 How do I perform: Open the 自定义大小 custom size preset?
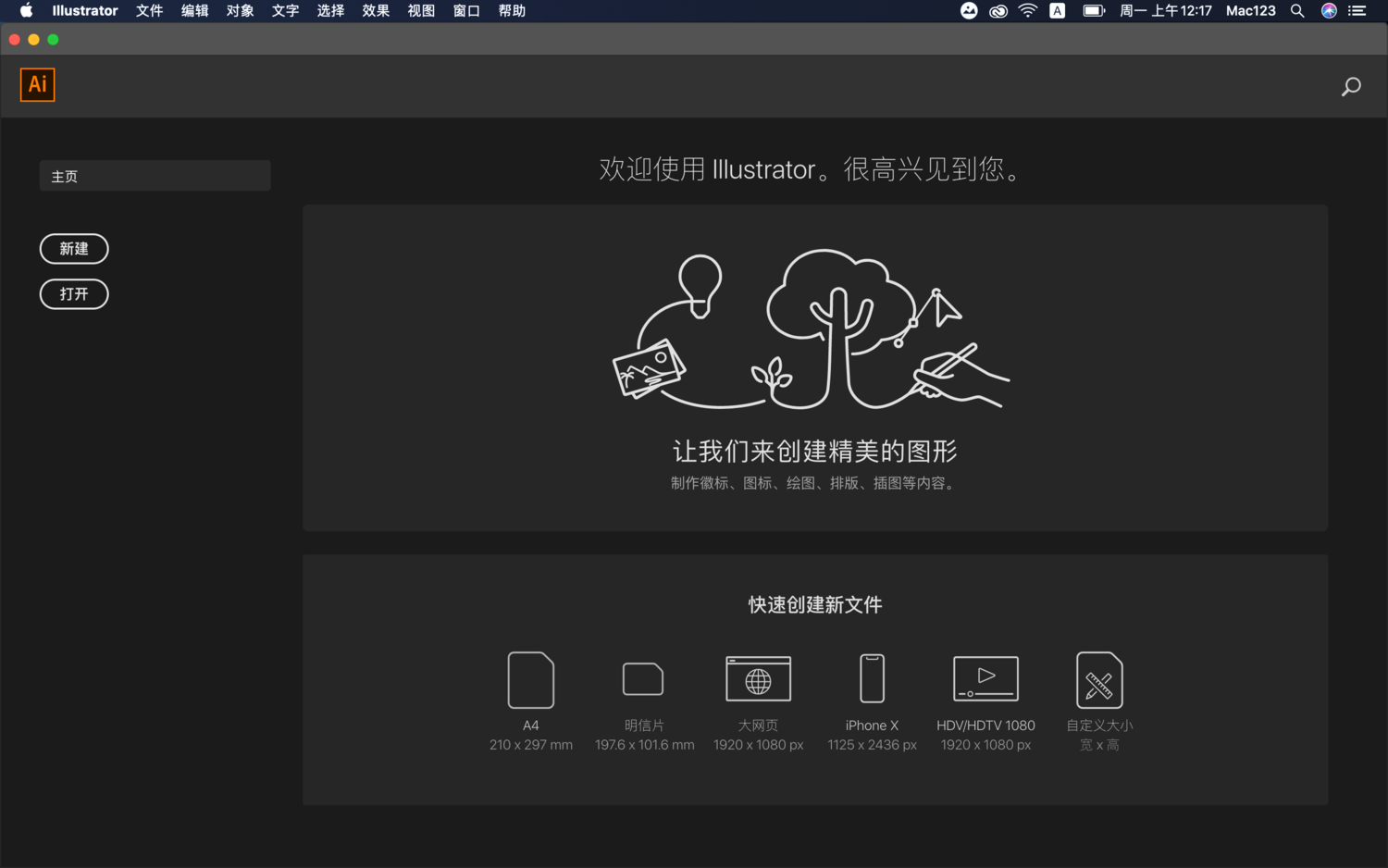pos(1099,699)
